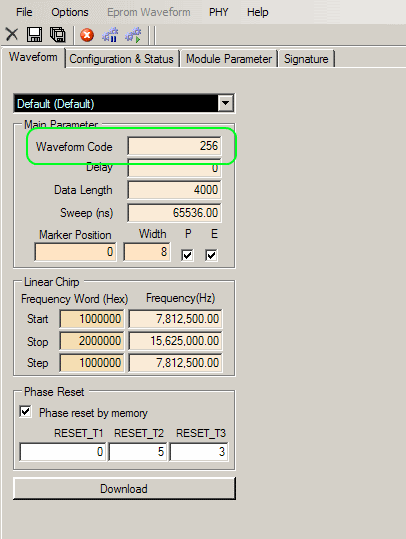Open the PHY menu
The image size is (406, 539).
219,12
